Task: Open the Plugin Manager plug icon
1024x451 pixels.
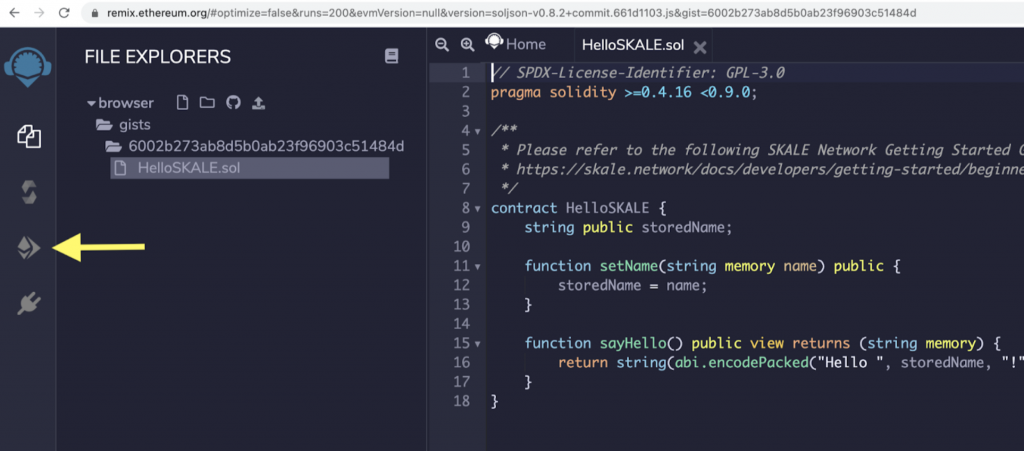Action: [x=29, y=303]
